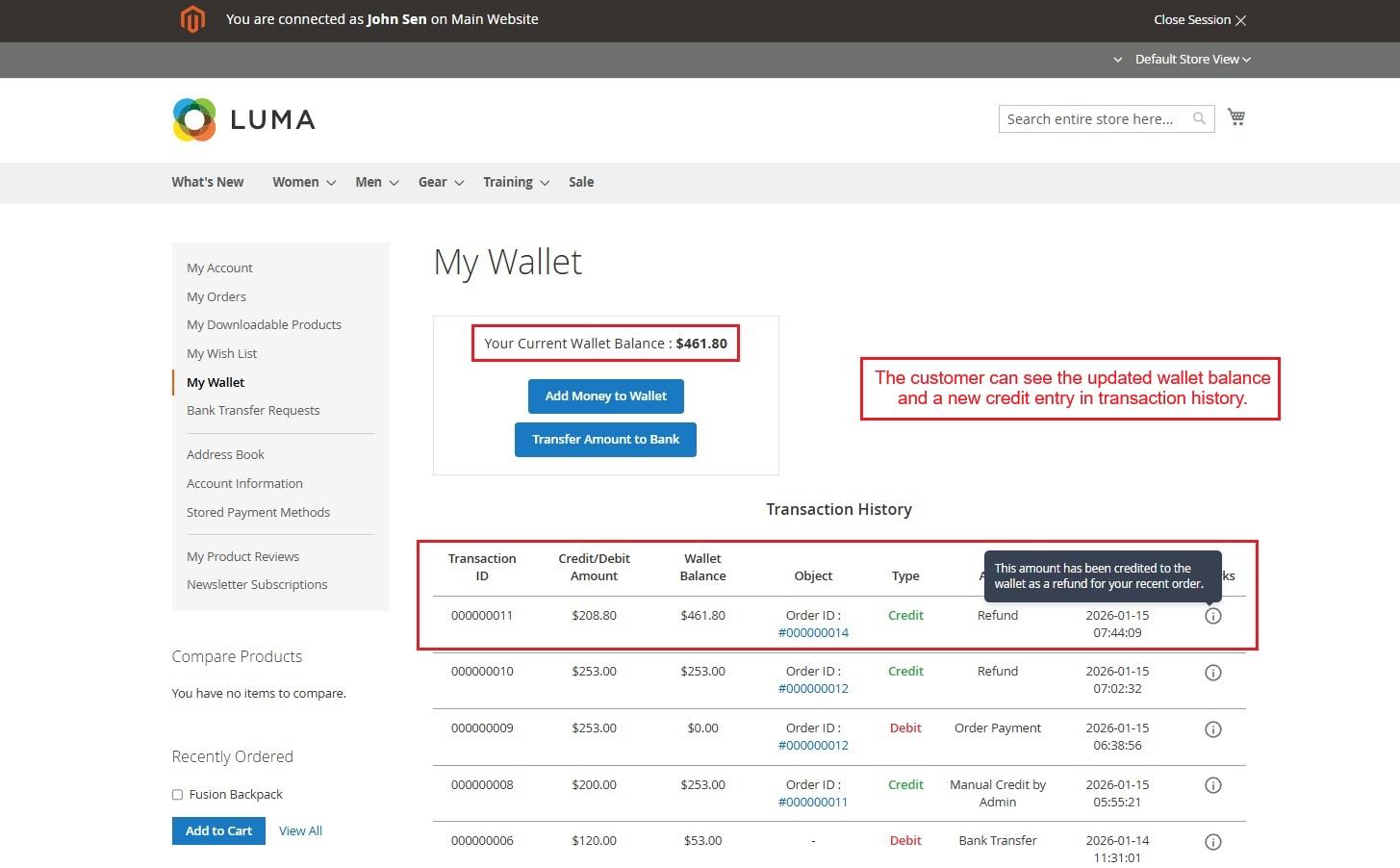This screenshot has height=868, width=1400.
Task: Click the Luma logo
Action: click(243, 119)
